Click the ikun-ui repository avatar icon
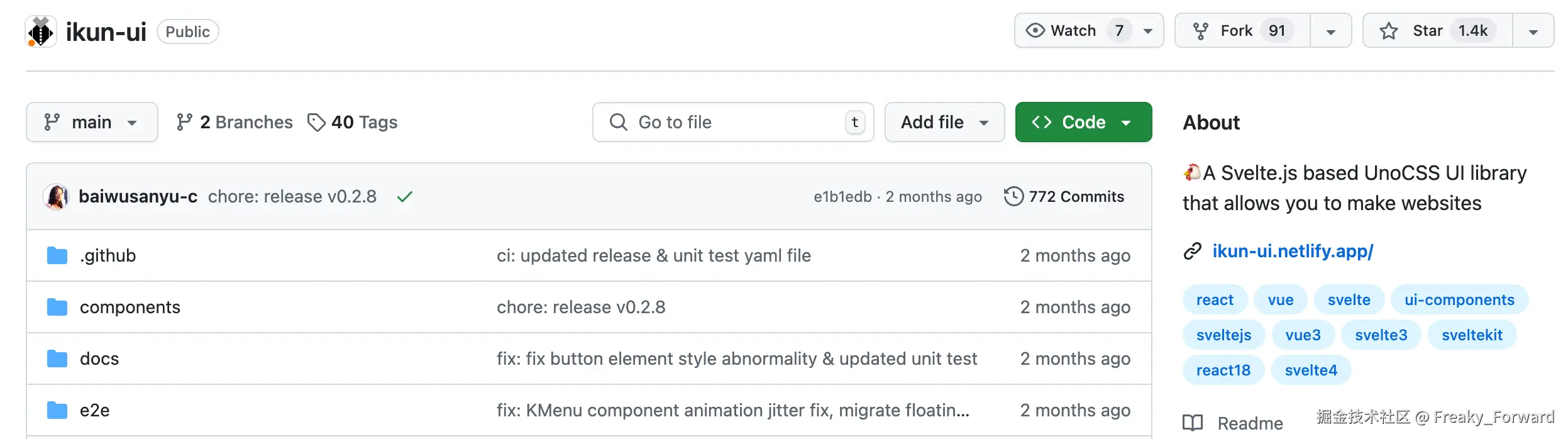This screenshot has width=1568, height=439. [41, 31]
